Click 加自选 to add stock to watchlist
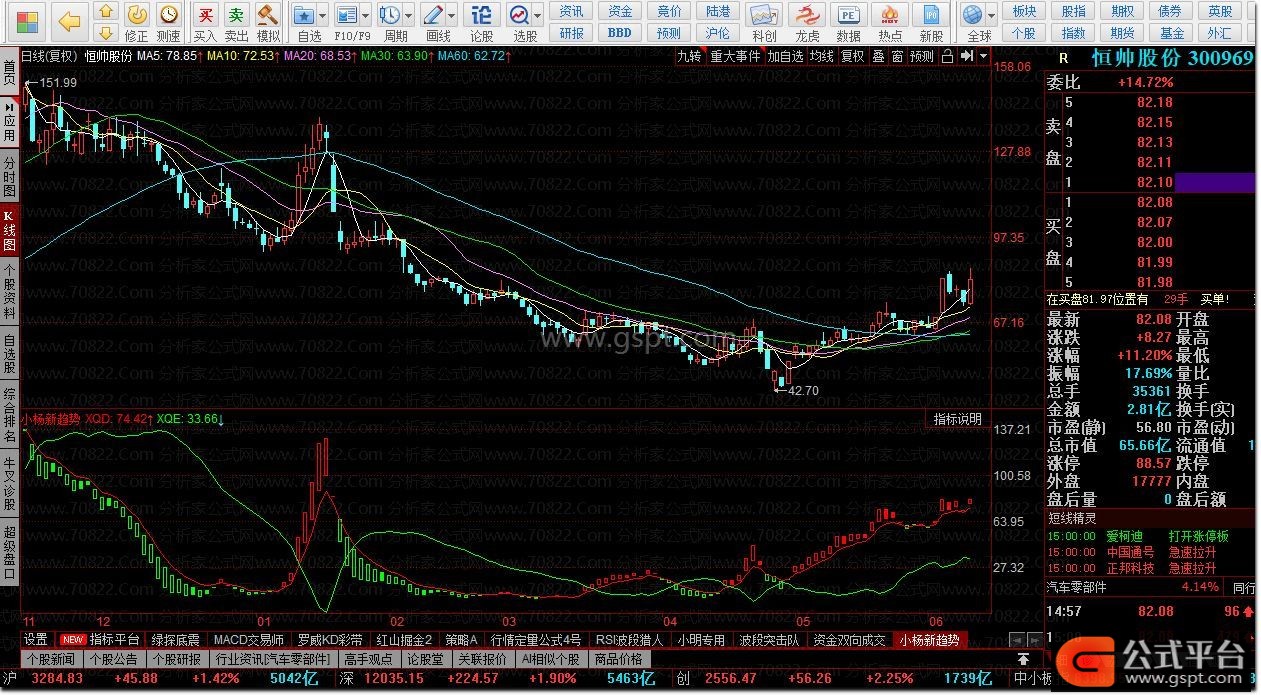Image resolution: width=1261 pixels, height=695 pixels. pos(786,56)
